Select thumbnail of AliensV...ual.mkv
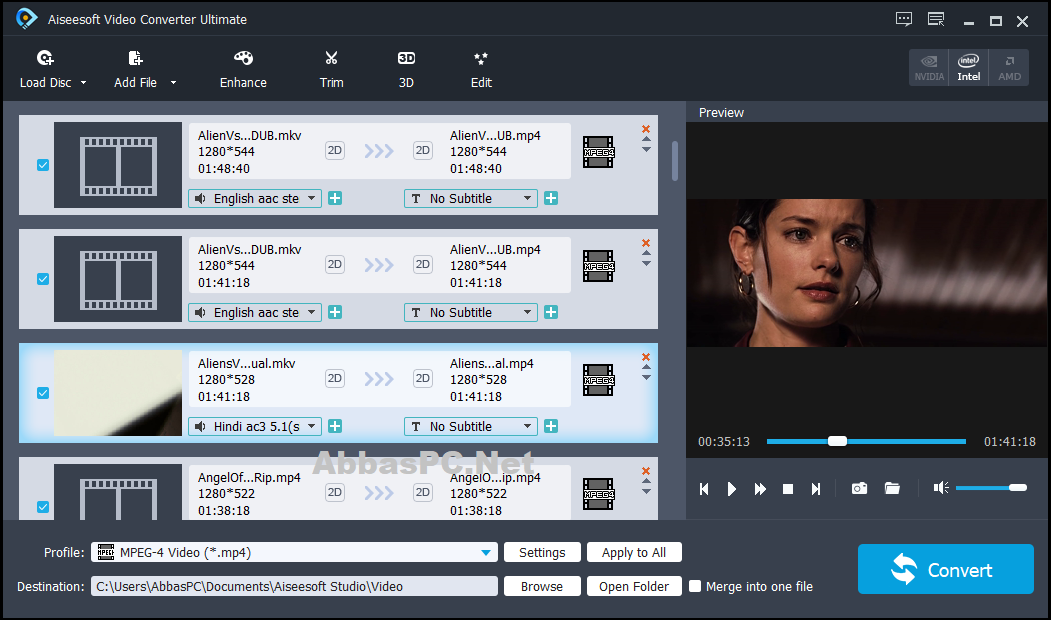This screenshot has width=1051, height=620. [x=118, y=393]
